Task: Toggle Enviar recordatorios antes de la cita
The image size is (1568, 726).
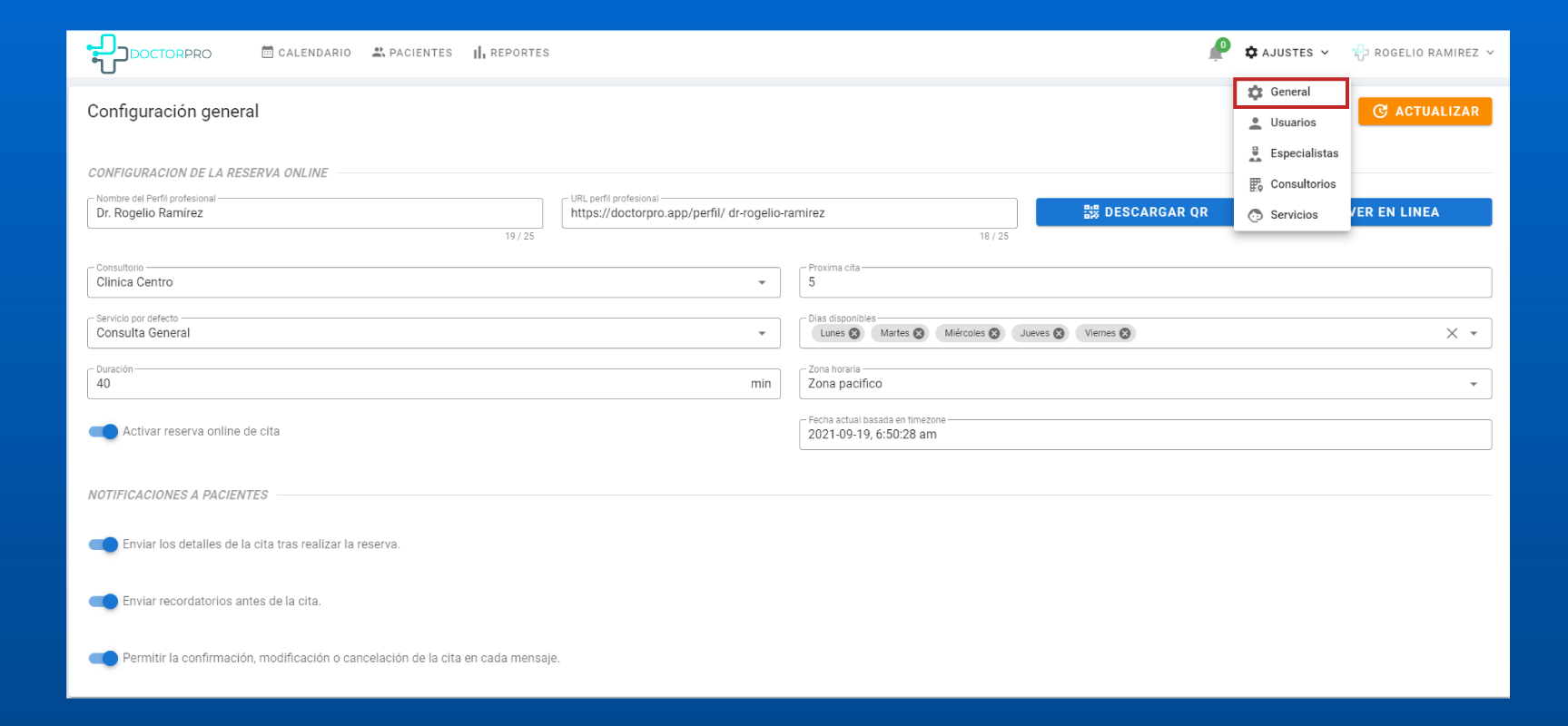Action: [104, 602]
